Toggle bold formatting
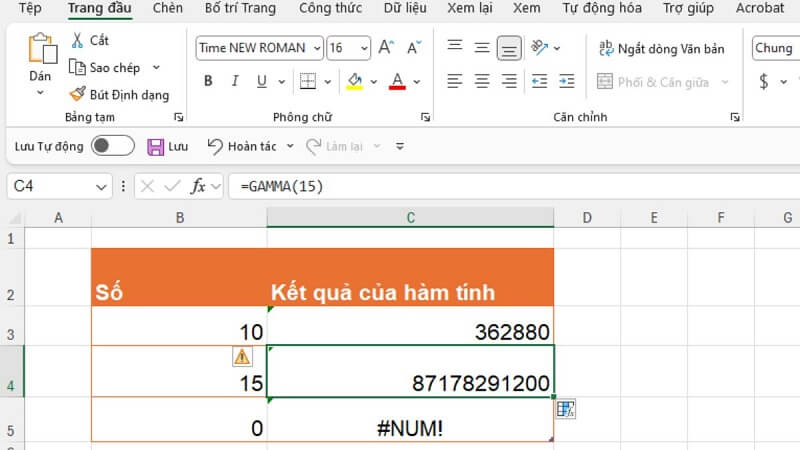This screenshot has width=800, height=450. (x=208, y=81)
